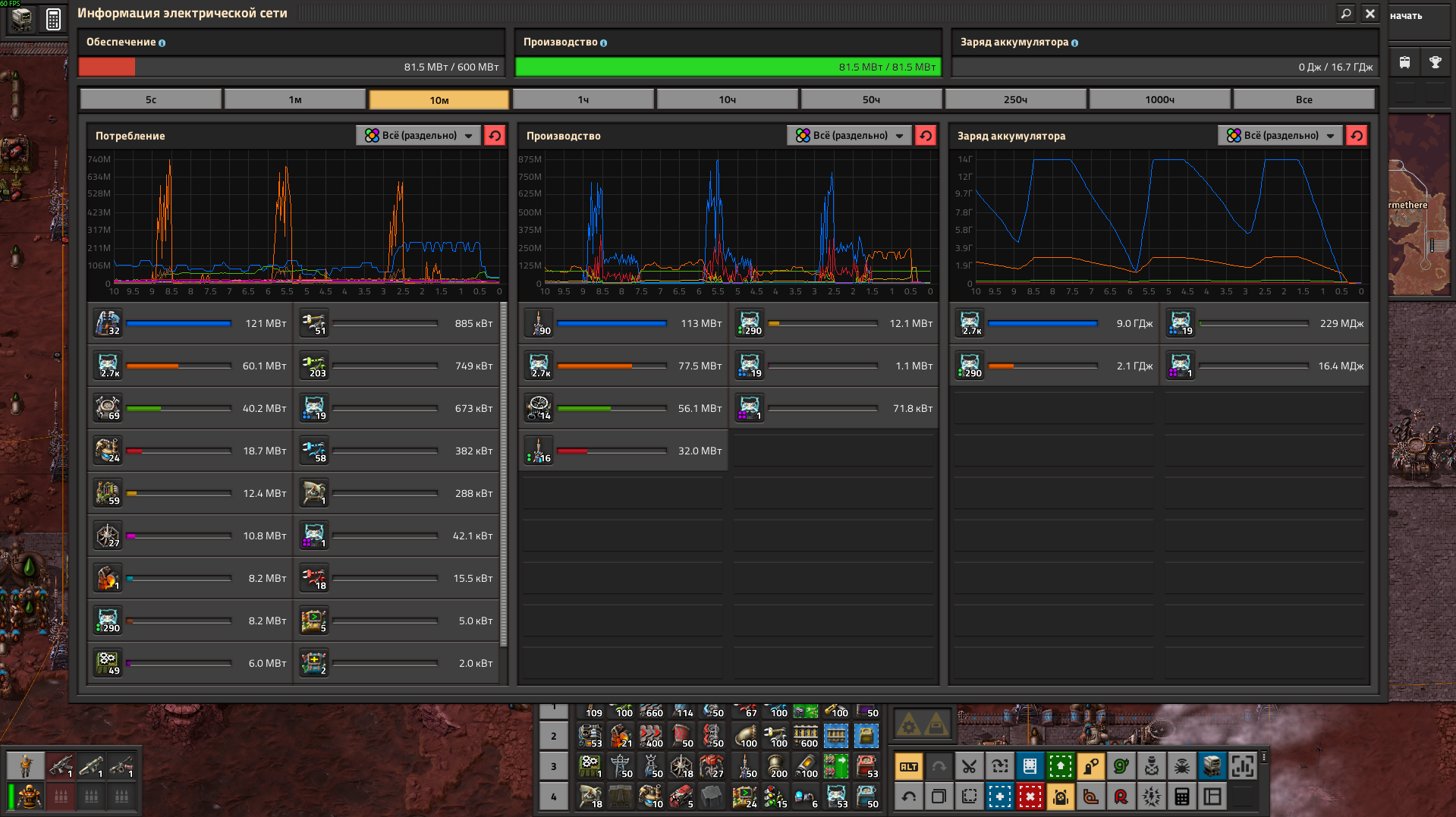Select the 50ч time range tab
1456x817 pixels.
872,99
